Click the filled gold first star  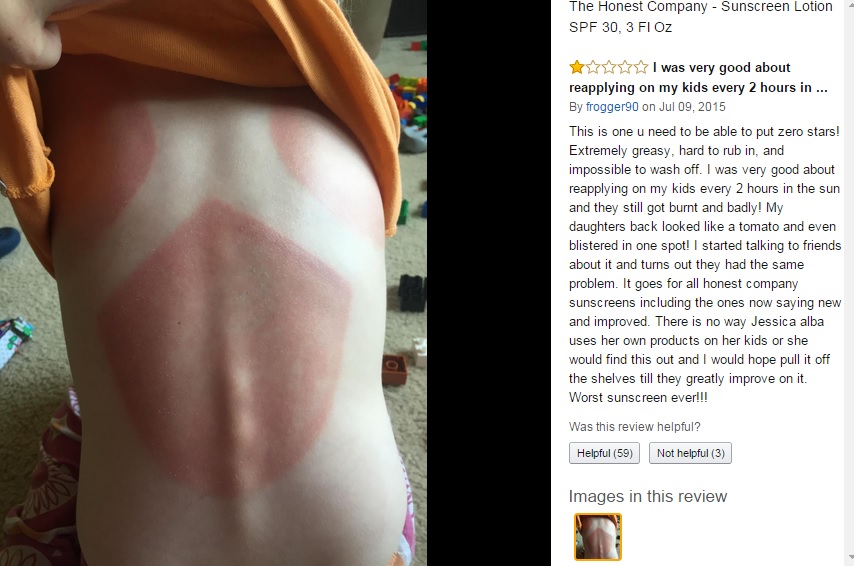pyautogui.click(x=577, y=68)
